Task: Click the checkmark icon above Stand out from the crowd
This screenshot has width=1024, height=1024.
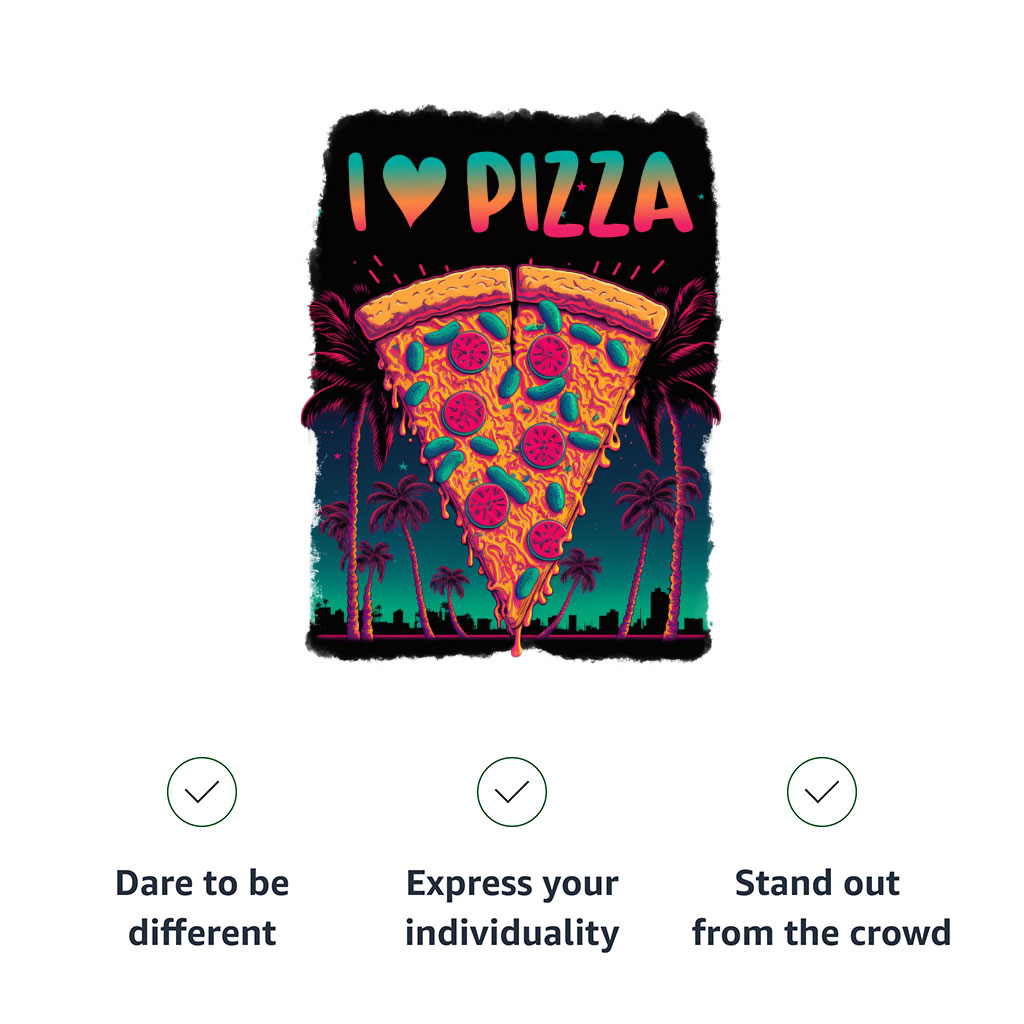Action: (x=821, y=792)
